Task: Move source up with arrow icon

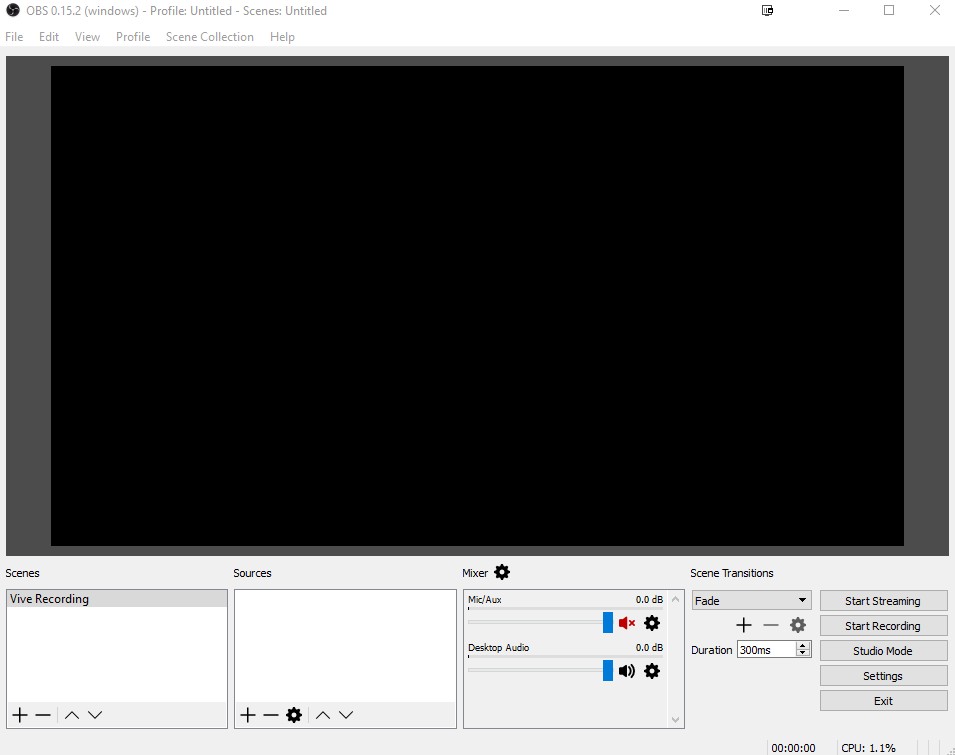Action: pyautogui.click(x=323, y=715)
